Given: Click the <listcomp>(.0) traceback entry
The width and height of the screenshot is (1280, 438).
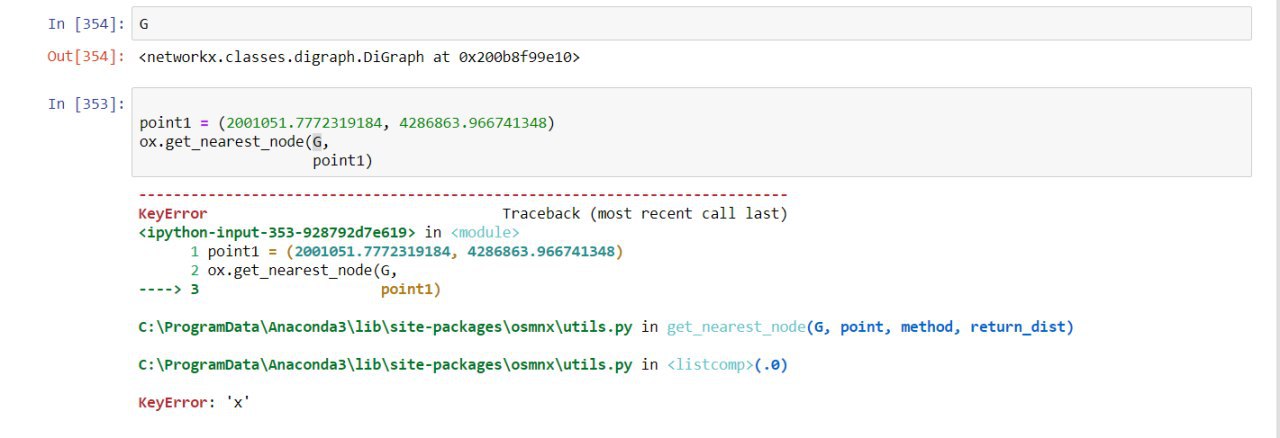Looking at the screenshot, I should pyautogui.click(x=727, y=365).
